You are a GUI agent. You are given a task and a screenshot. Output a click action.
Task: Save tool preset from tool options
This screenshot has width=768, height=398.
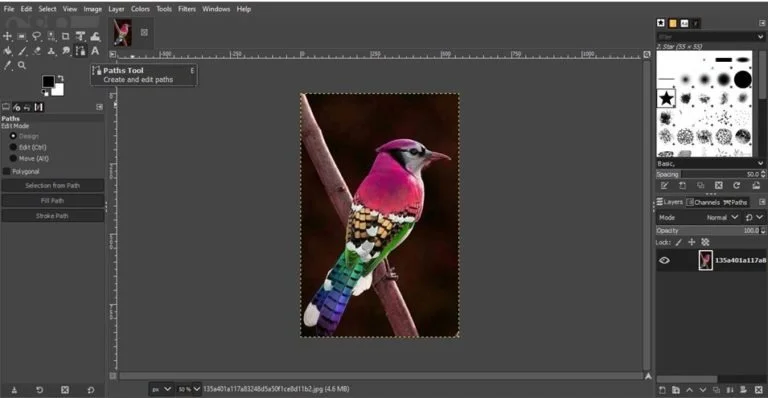(x=14, y=390)
